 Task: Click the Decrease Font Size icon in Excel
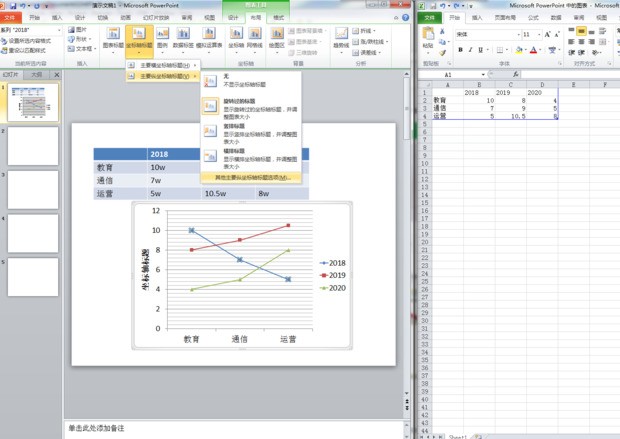pyautogui.click(x=557, y=35)
